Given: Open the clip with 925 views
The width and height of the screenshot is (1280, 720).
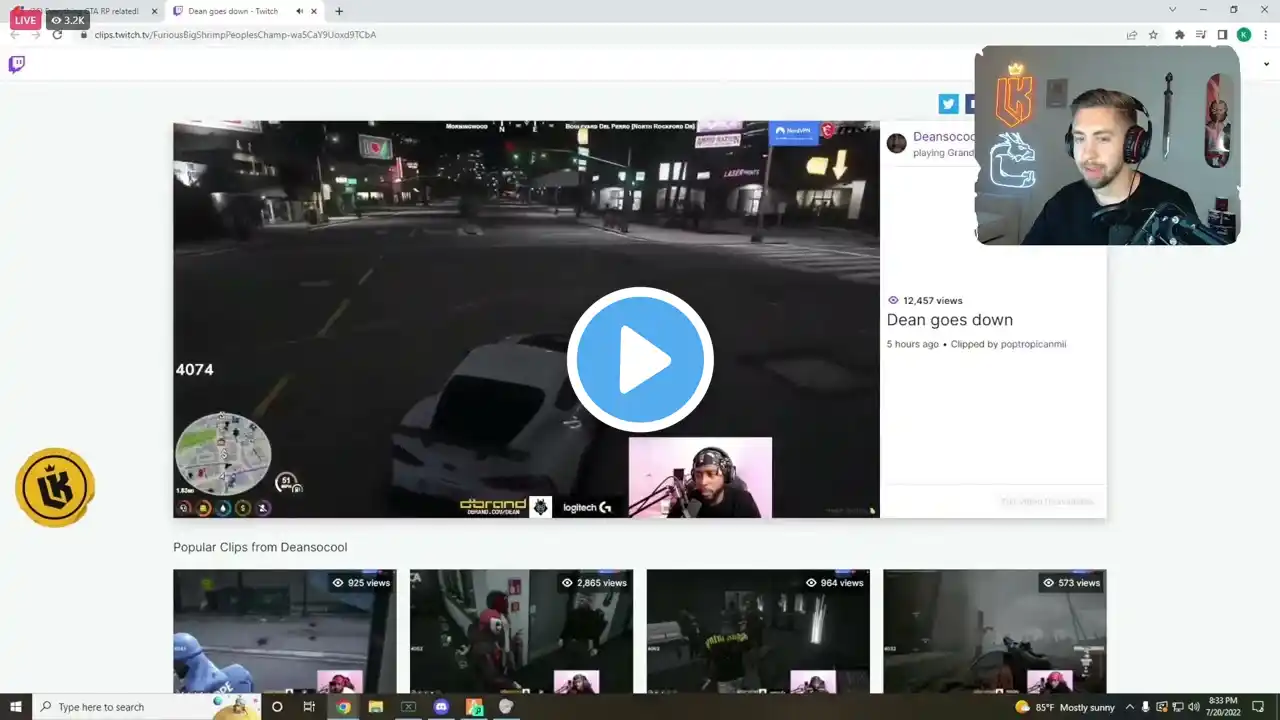Looking at the screenshot, I should tap(285, 631).
